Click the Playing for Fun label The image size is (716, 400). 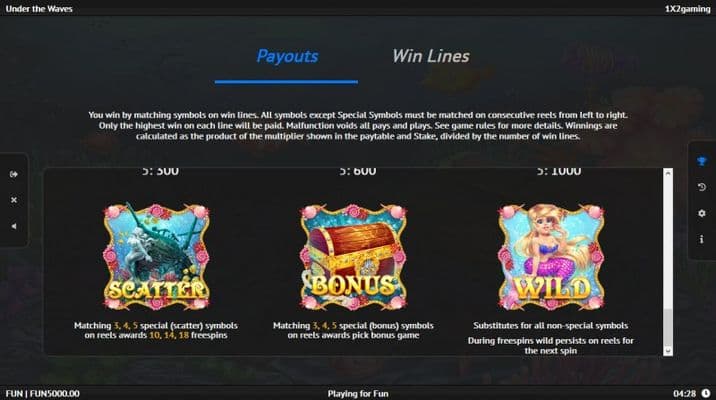(x=358, y=394)
